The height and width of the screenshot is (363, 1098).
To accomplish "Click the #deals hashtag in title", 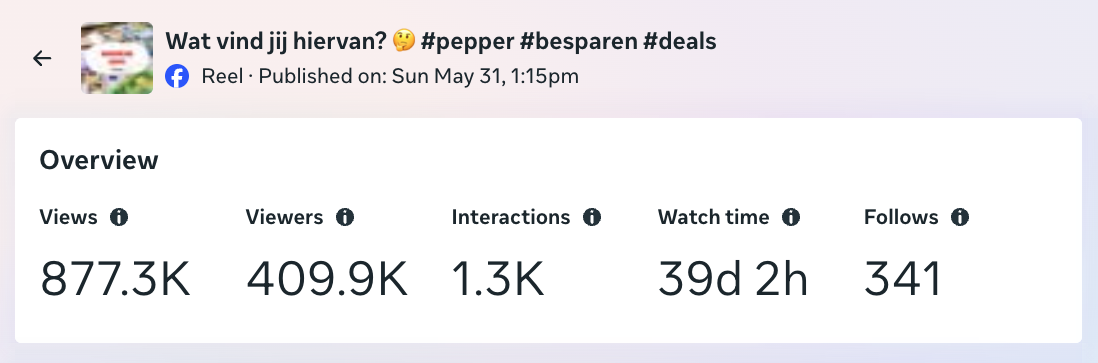I will [x=679, y=42].
